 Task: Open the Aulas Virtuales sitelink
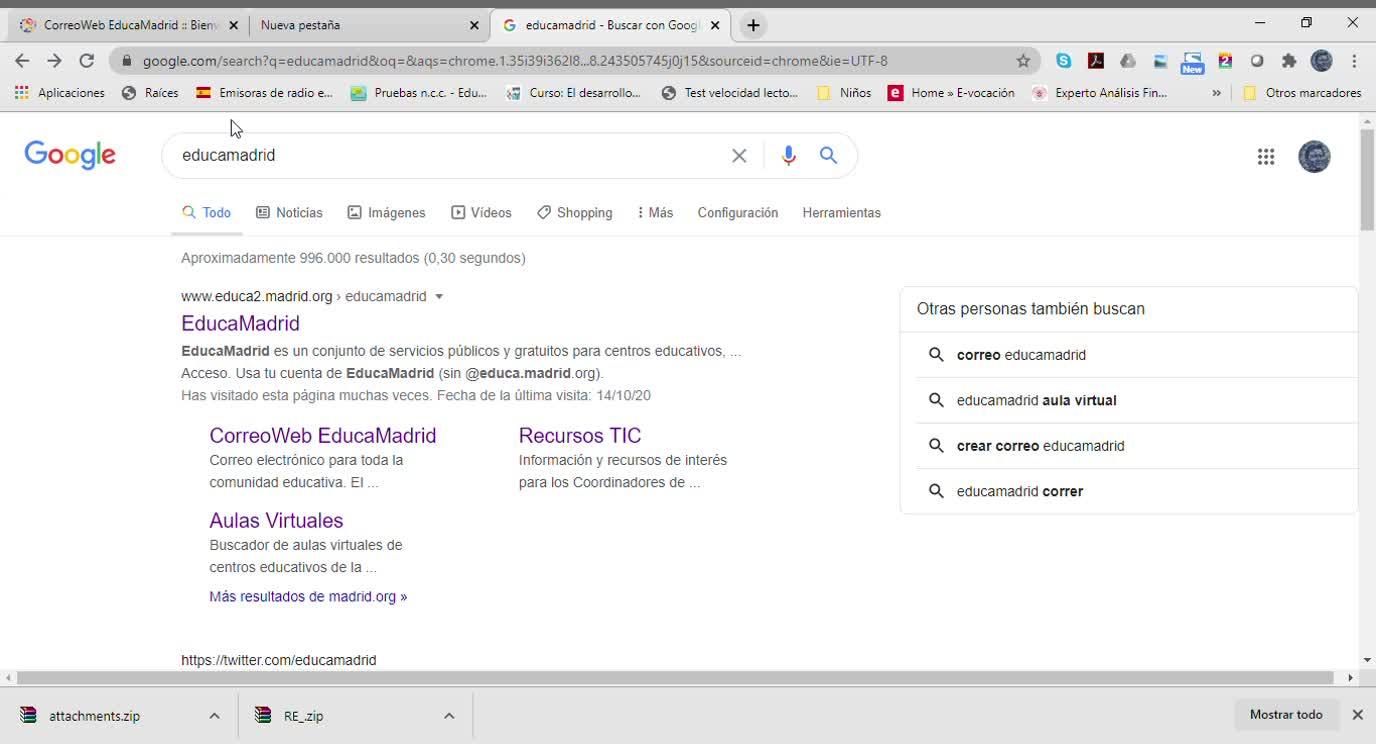276,521
